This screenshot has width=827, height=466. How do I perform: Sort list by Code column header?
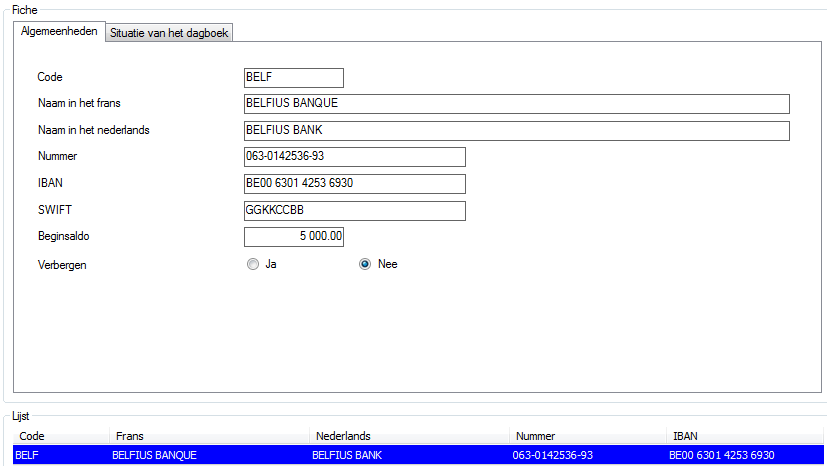(x=62, y=436)
